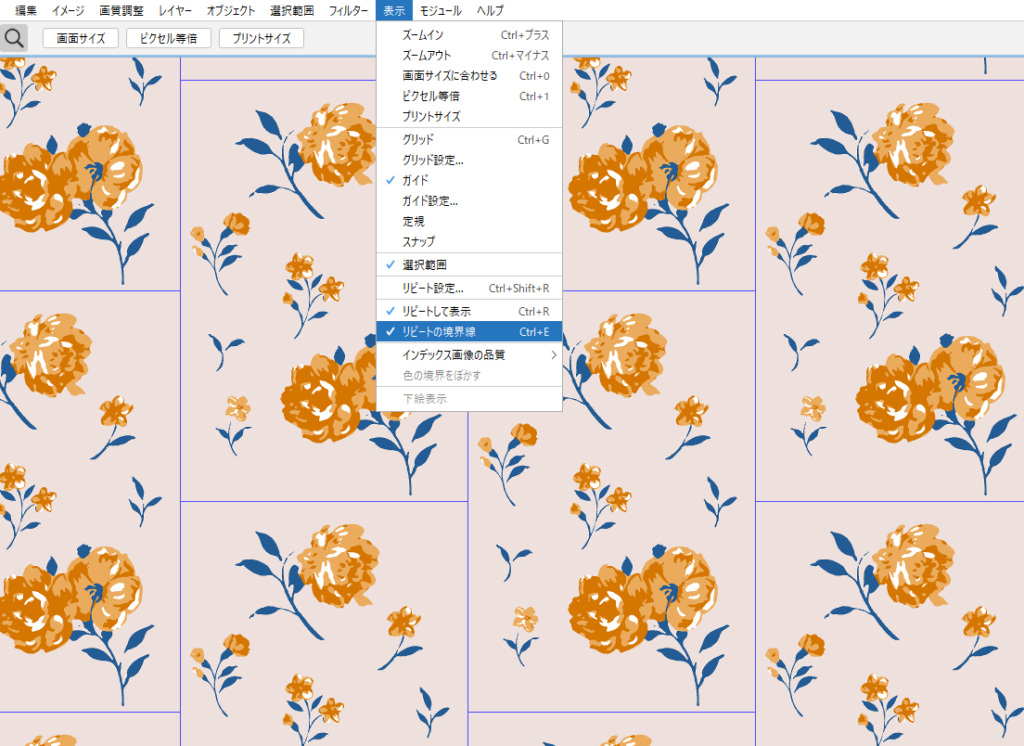
Task: Uncheck the ガイド menu option
Action: coord(469,180)
